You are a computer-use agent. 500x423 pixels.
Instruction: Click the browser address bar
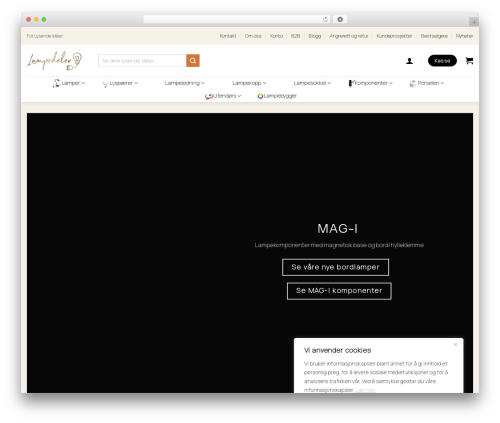(x=236, y=19)
